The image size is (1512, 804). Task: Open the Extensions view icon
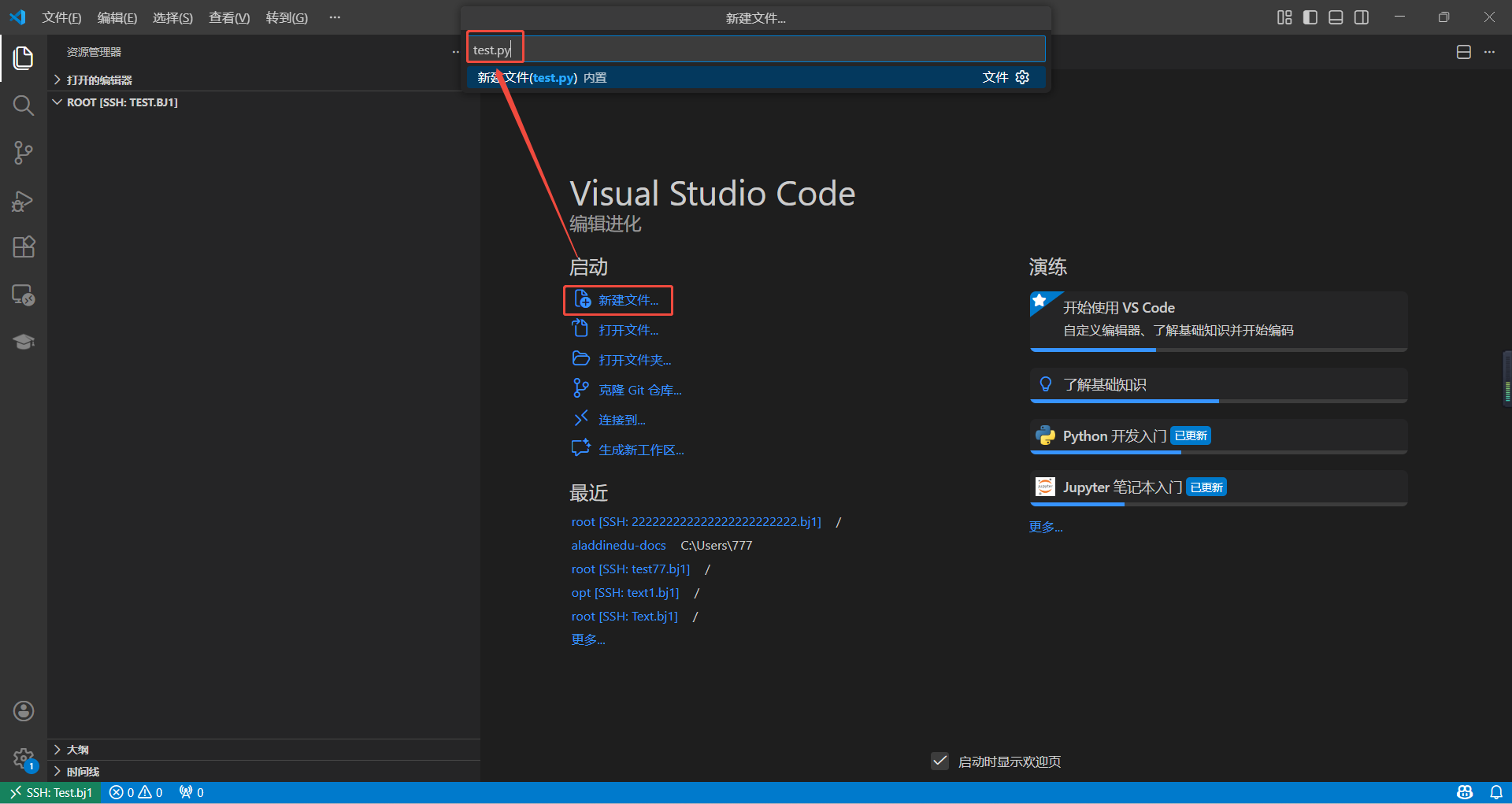click(23, 247)
